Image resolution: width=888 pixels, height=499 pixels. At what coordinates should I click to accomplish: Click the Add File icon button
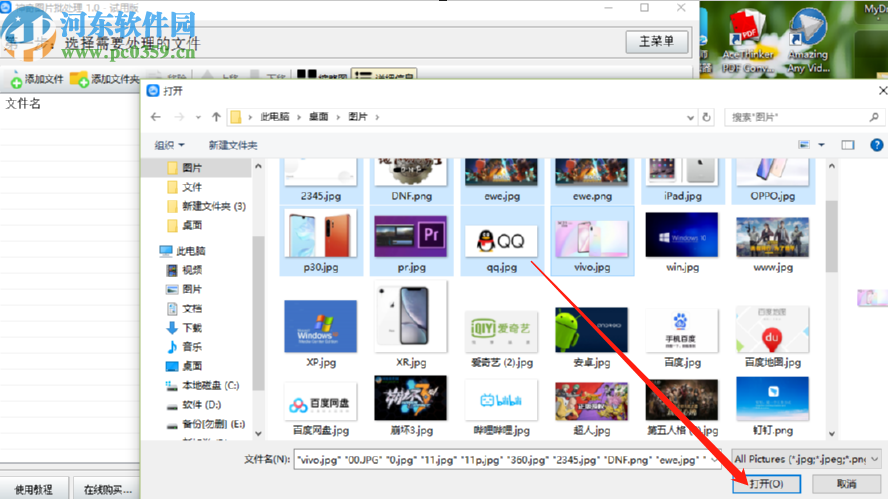pyautogui.click(x=37, y=79)
